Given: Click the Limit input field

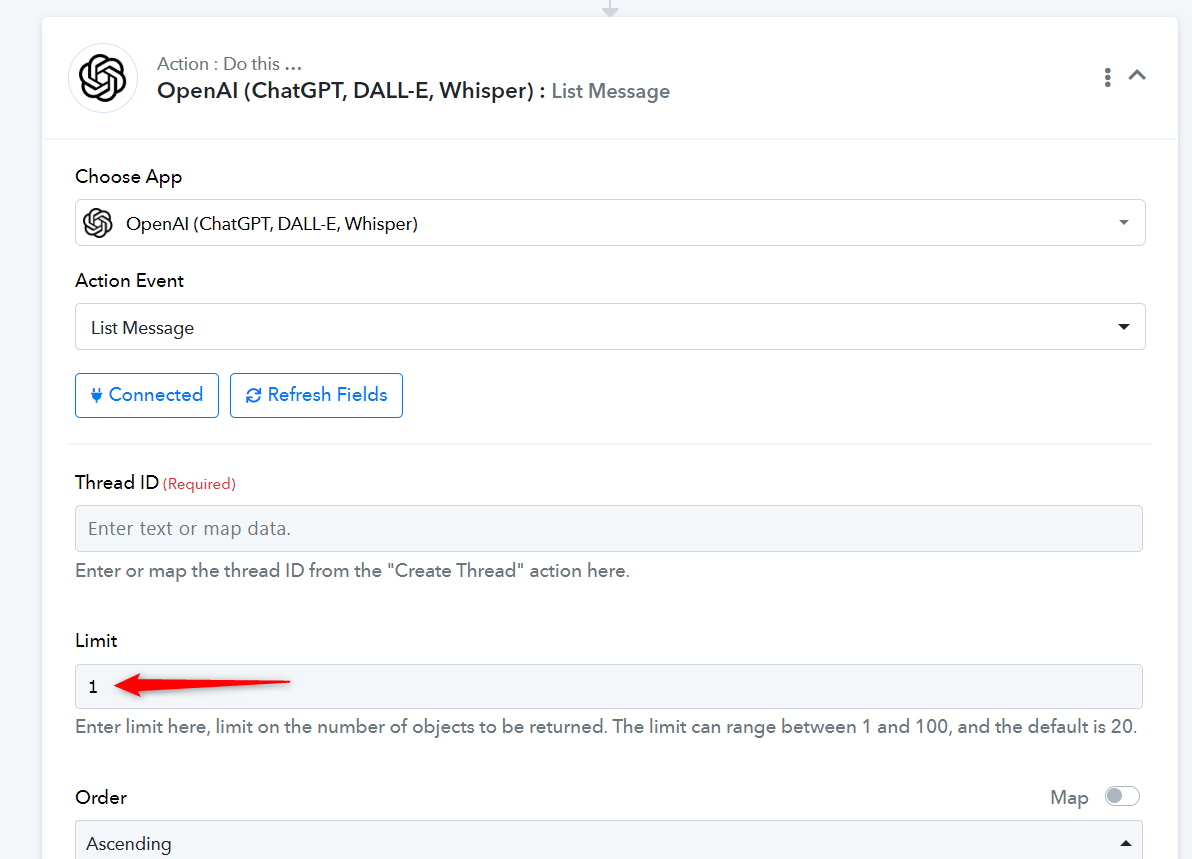Looking at the screenshot, I should pos(608,686).
